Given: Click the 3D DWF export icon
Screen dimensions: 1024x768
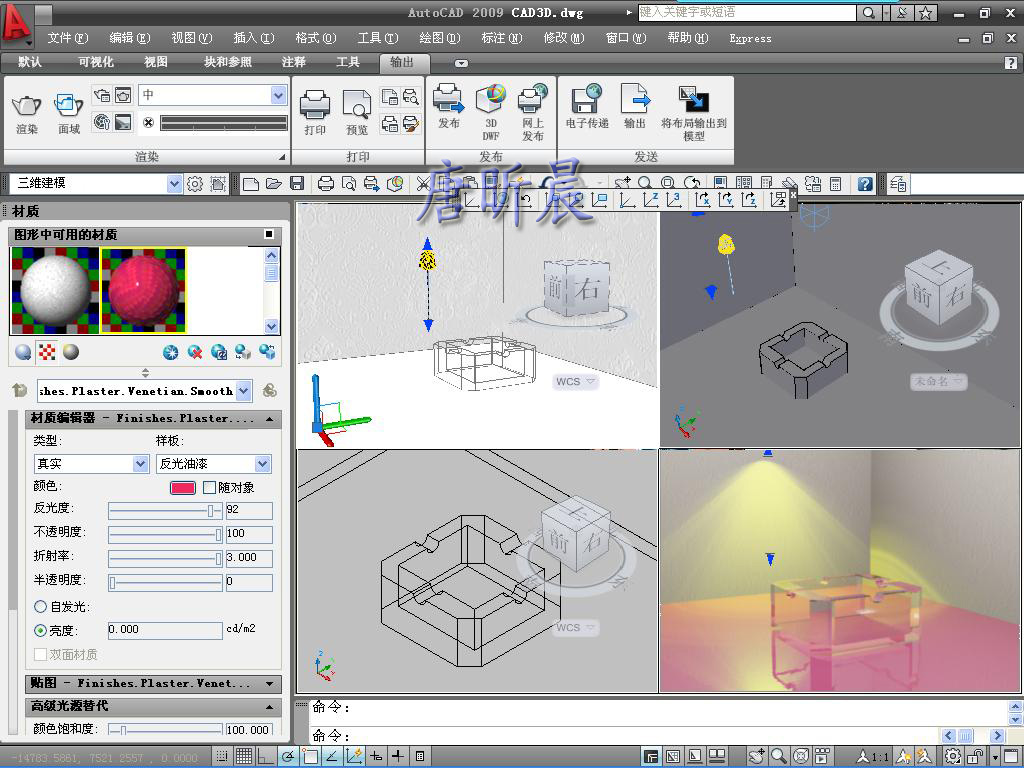Looking at the screenshot, I should point(491,99).
